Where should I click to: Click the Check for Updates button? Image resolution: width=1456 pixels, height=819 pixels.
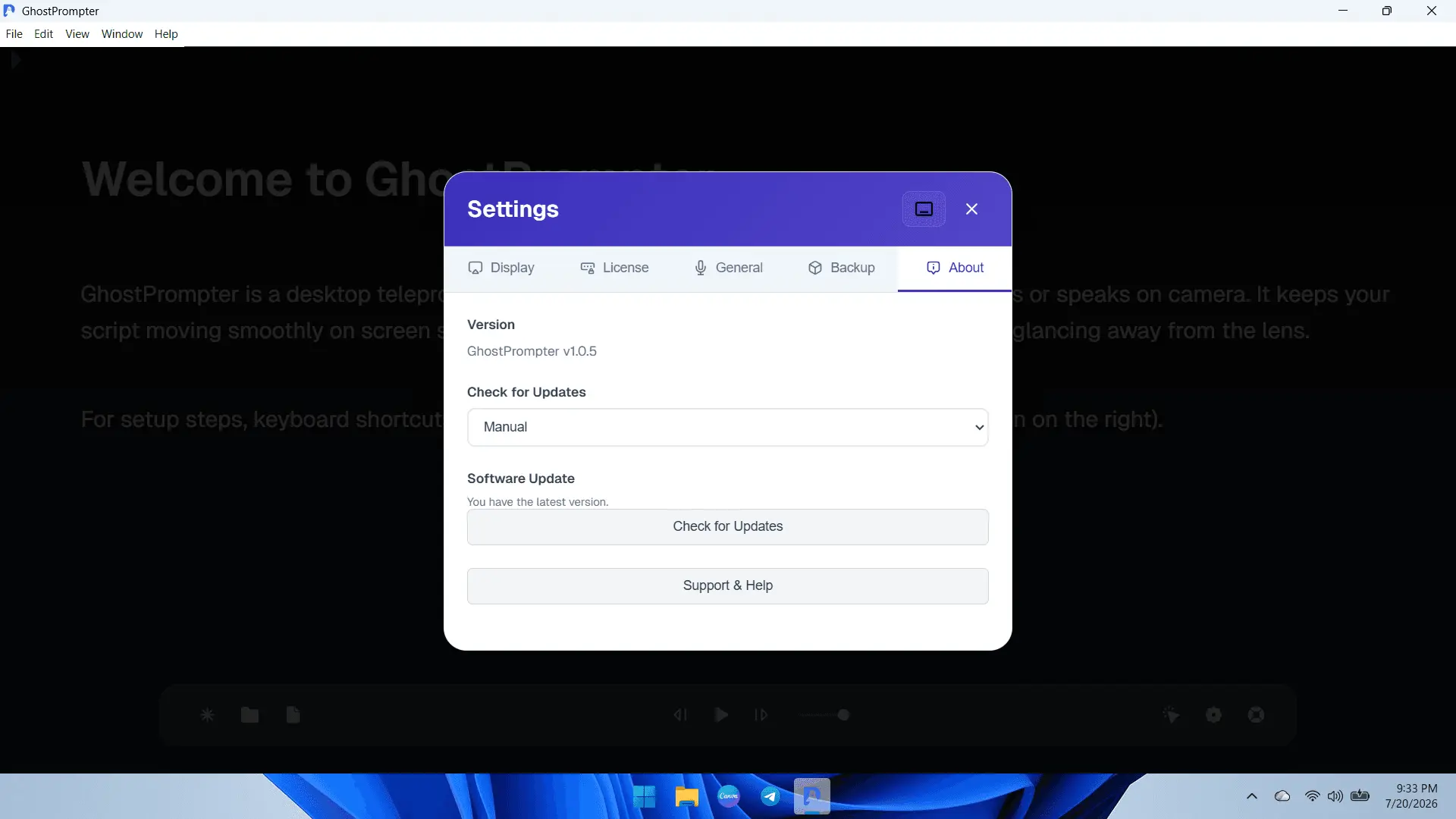[727, 526]
